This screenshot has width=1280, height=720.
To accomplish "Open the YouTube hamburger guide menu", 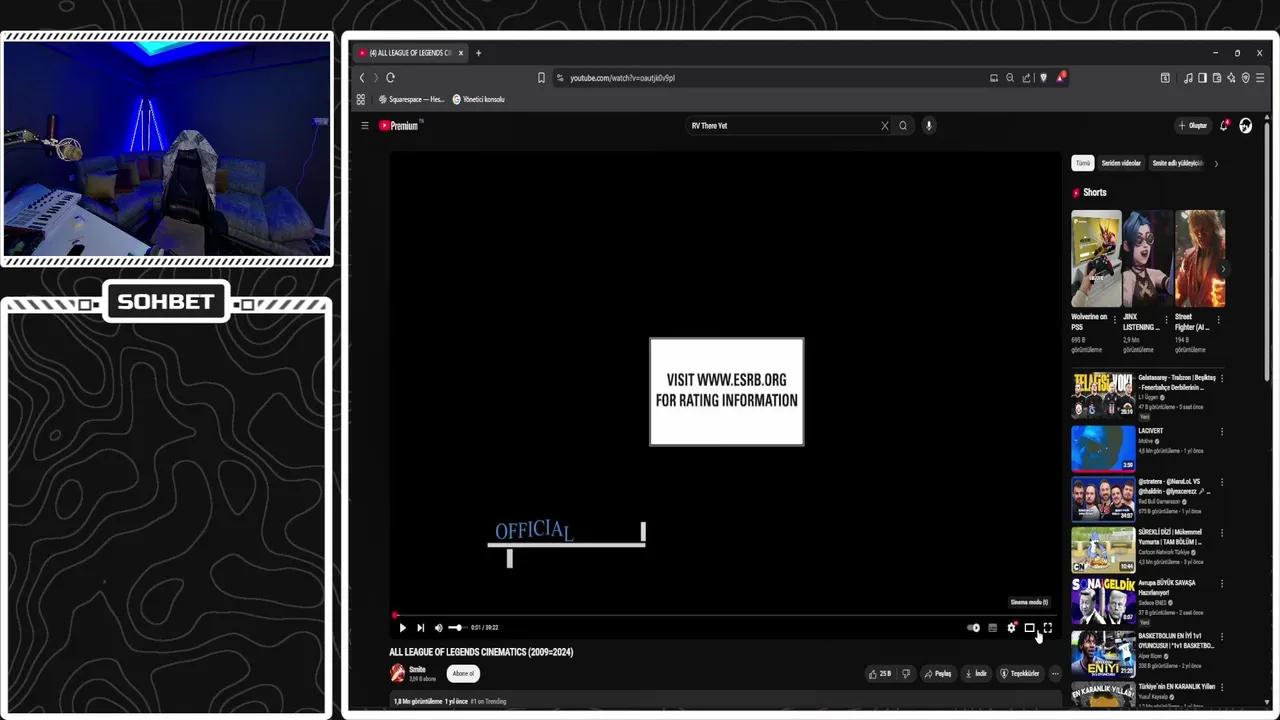I will [365, 126].
